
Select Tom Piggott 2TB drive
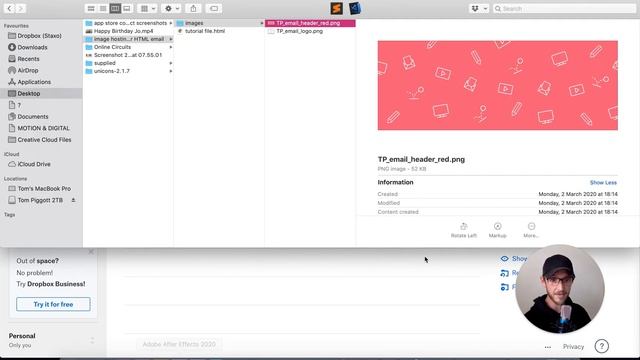click(x=40, y=200)
